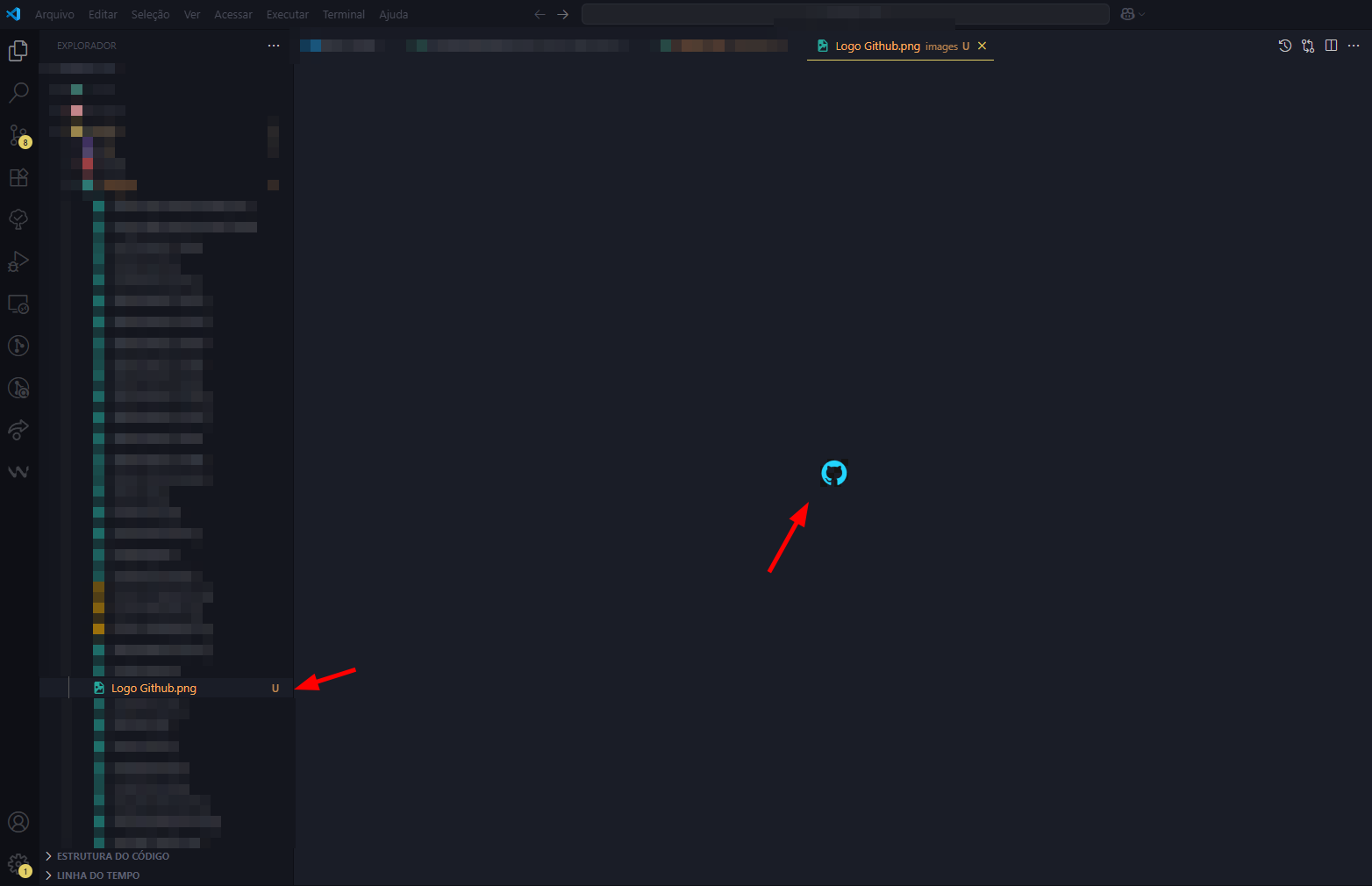Viewport: 1372px width, 886px height.
Task: Split the editor to the right
Action: point(1331,46)
